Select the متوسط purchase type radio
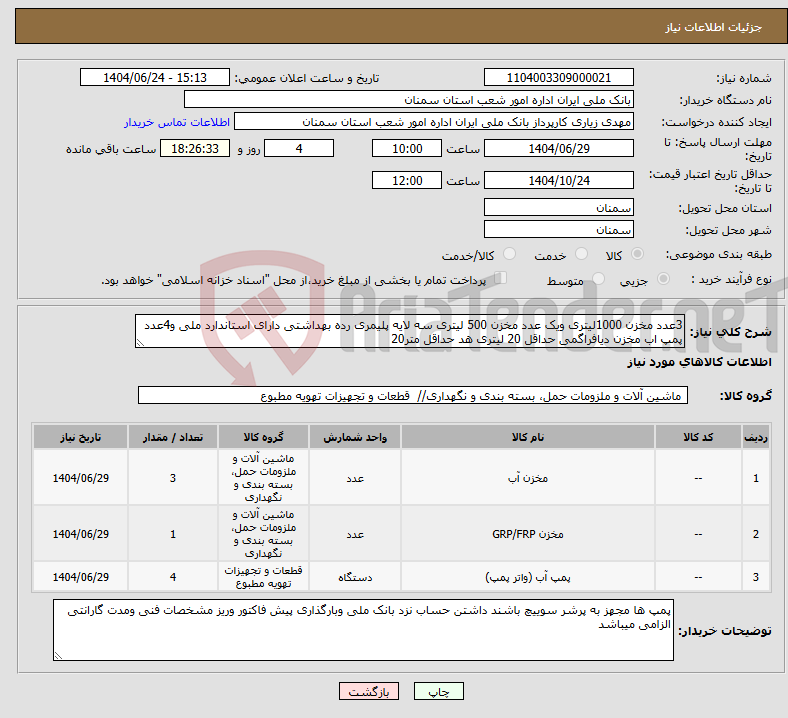788x718 pixels. pos(599,279)
